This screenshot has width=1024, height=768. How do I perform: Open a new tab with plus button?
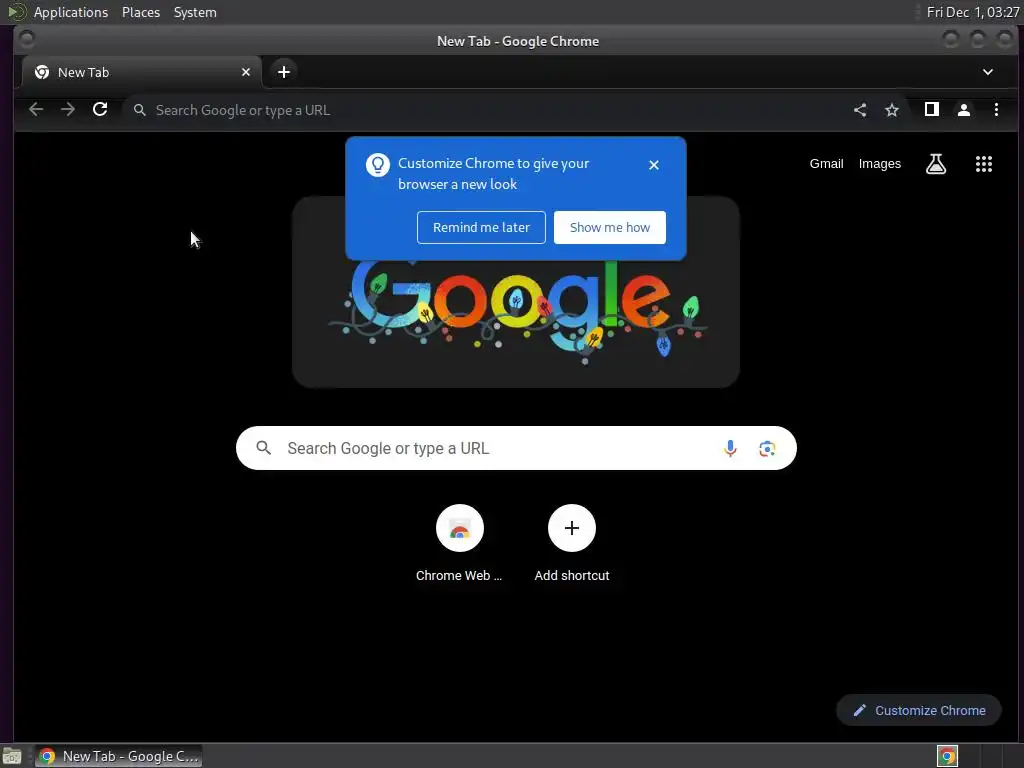283,72
